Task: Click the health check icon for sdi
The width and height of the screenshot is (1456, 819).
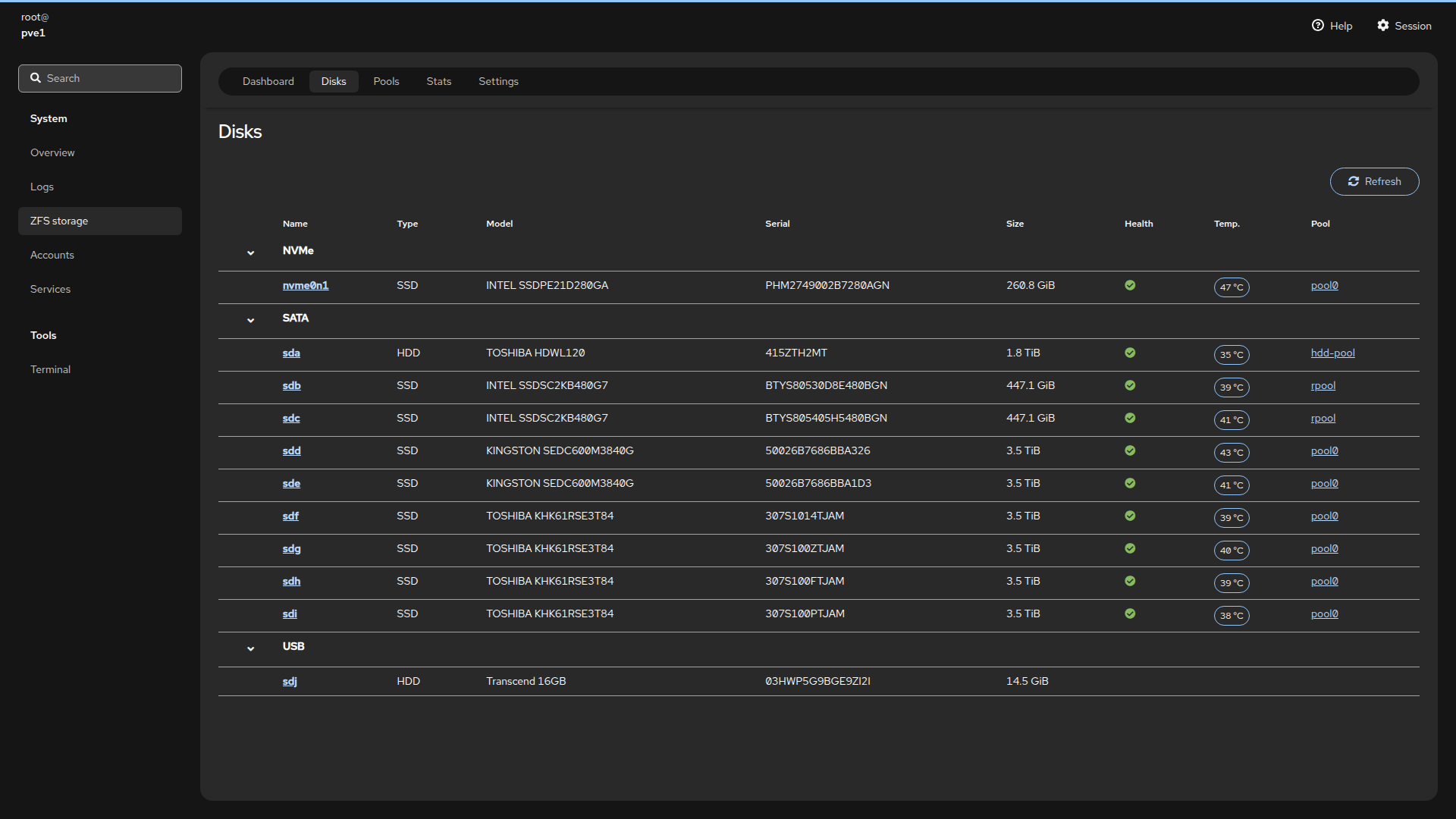Action: (x=1130, y=613)
